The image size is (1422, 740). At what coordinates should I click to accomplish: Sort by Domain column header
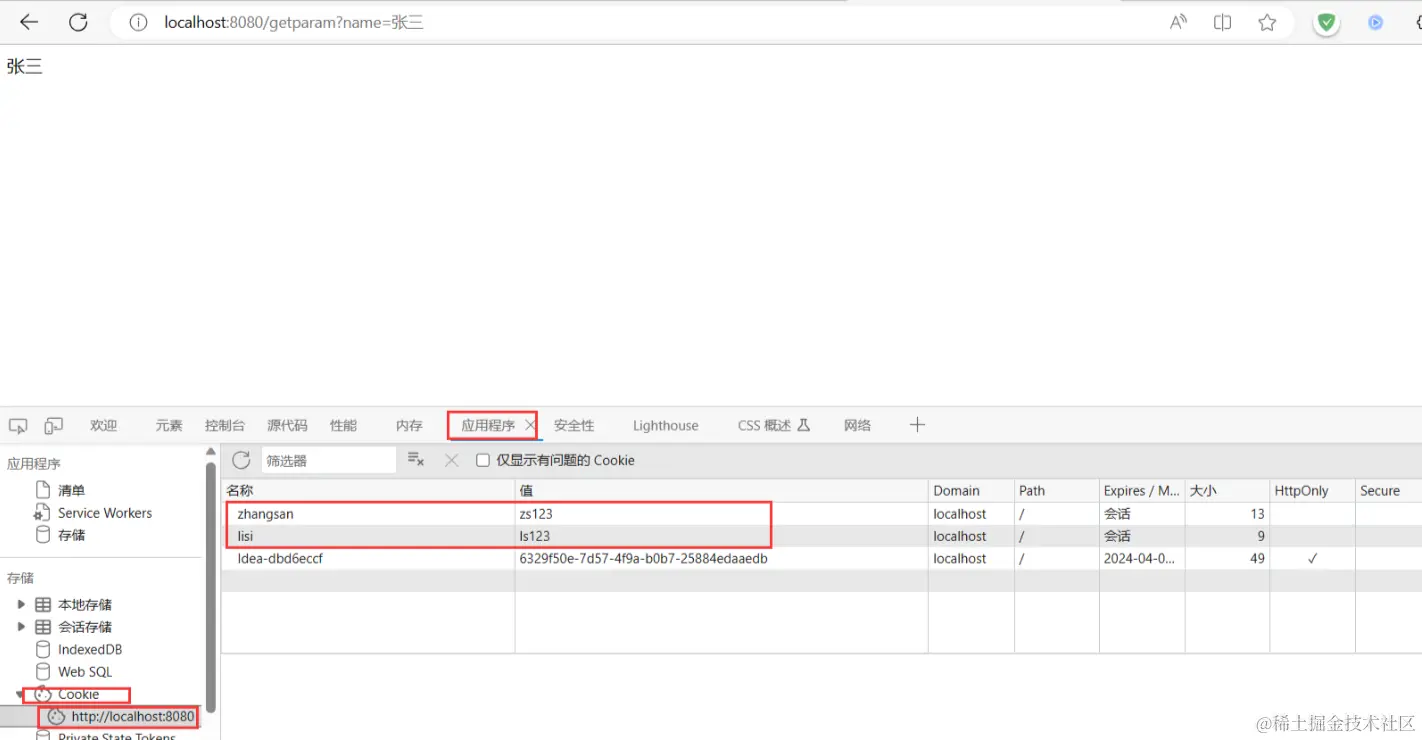(971, 491)
